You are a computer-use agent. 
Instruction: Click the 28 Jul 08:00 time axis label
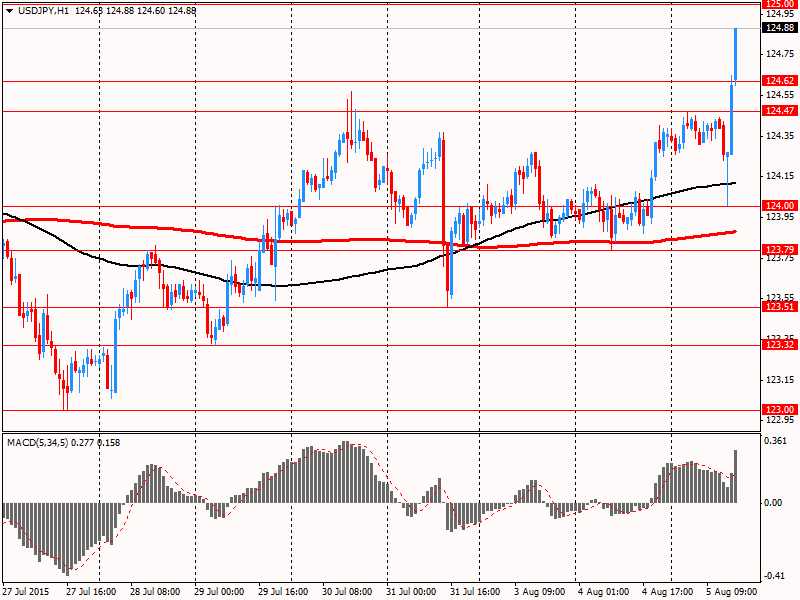tap(155, 592)
